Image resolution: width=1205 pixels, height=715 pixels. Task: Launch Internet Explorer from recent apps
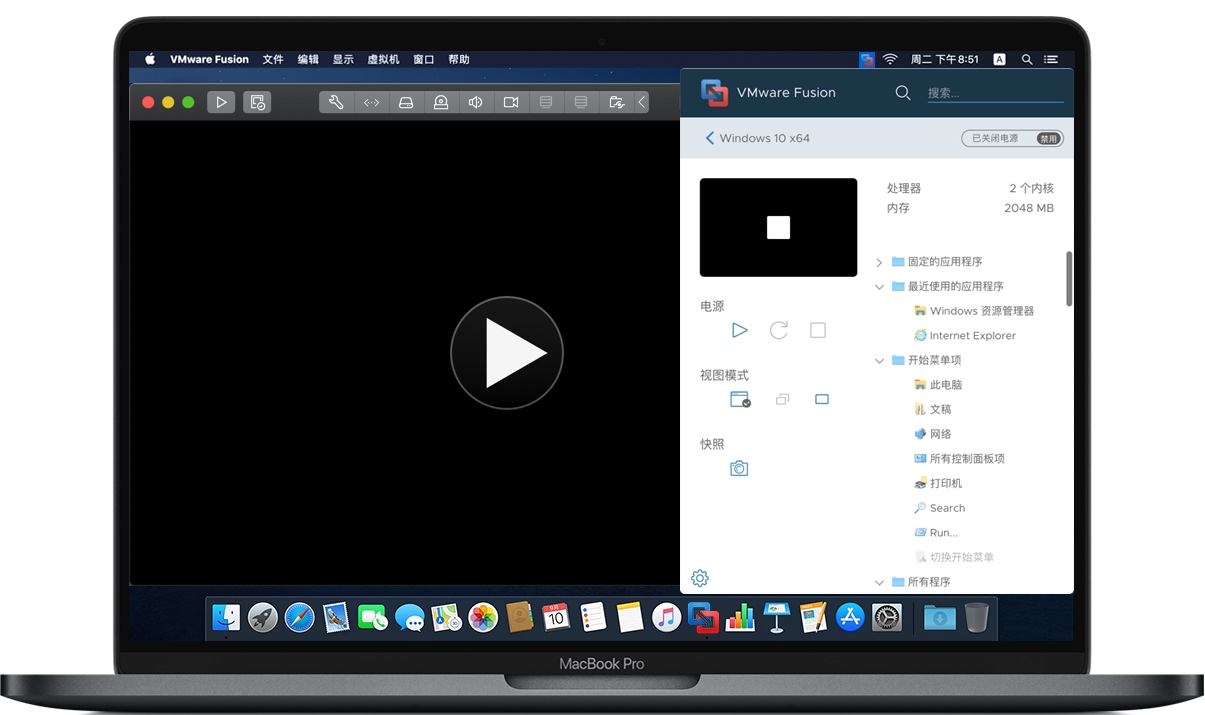[972, 336]
